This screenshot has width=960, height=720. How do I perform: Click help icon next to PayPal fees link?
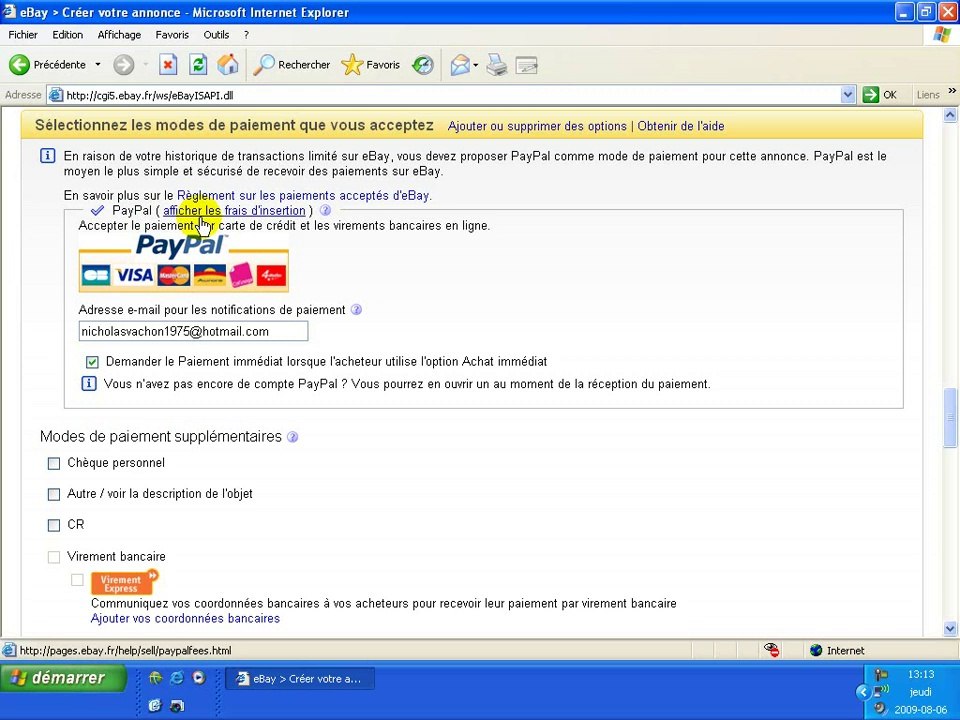click(326, 211)
